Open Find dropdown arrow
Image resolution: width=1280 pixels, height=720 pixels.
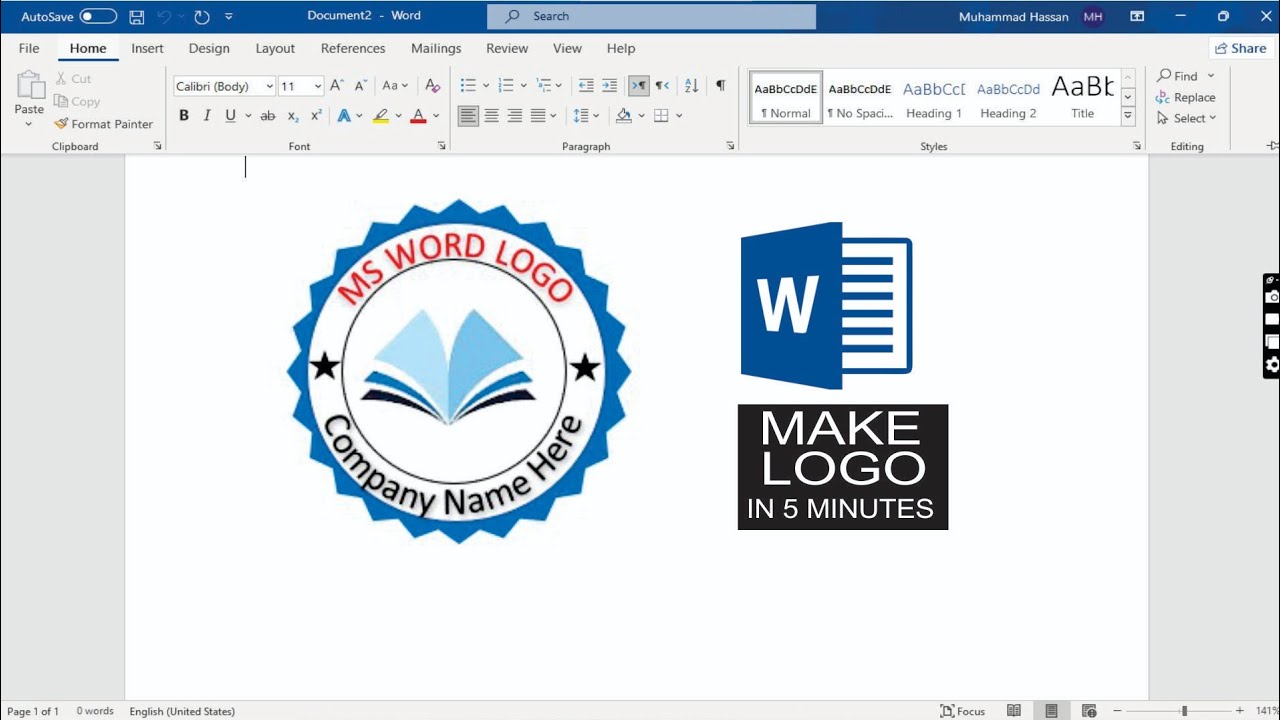1211,76
